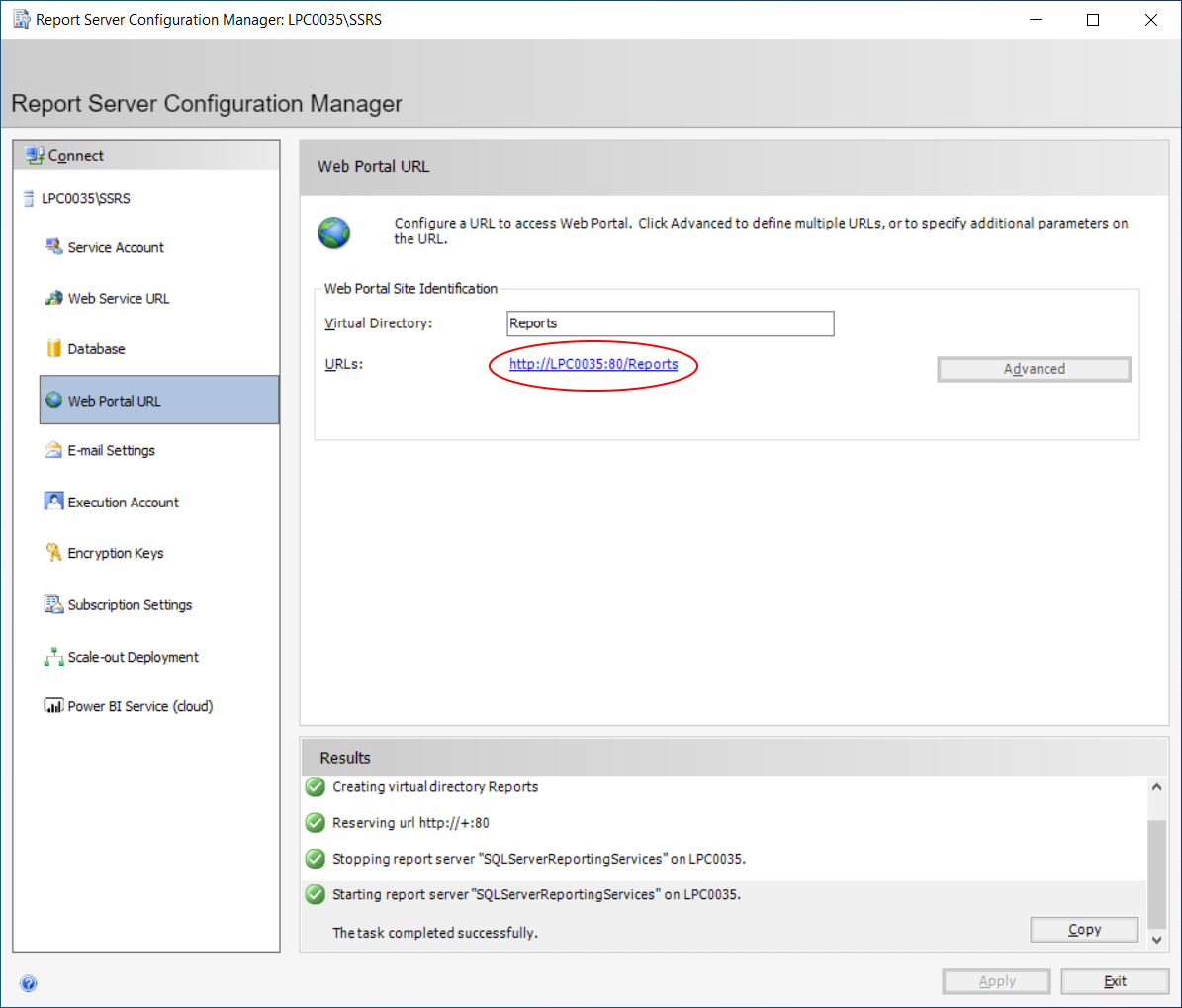Open the Execution Account icon

[53, 502]
